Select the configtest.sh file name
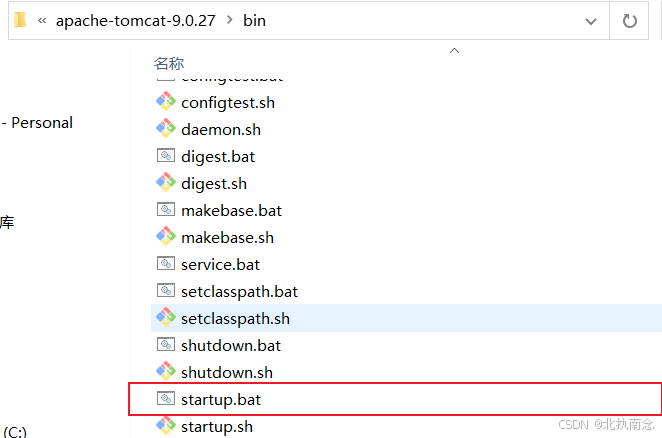662x438 pixels. pos(228,103)
